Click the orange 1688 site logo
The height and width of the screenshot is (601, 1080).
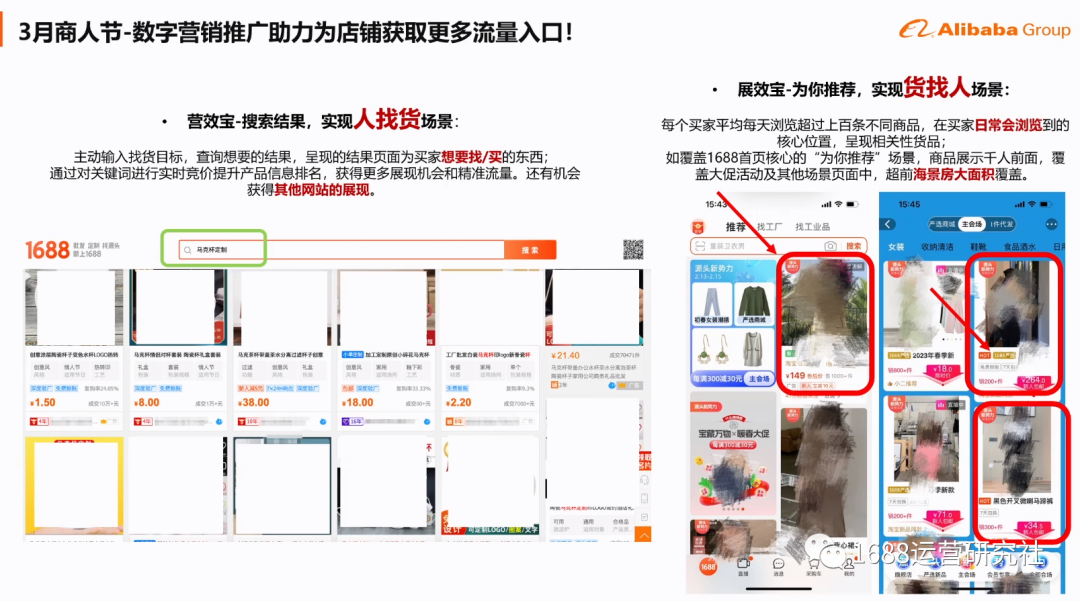[x=48, y=250]
